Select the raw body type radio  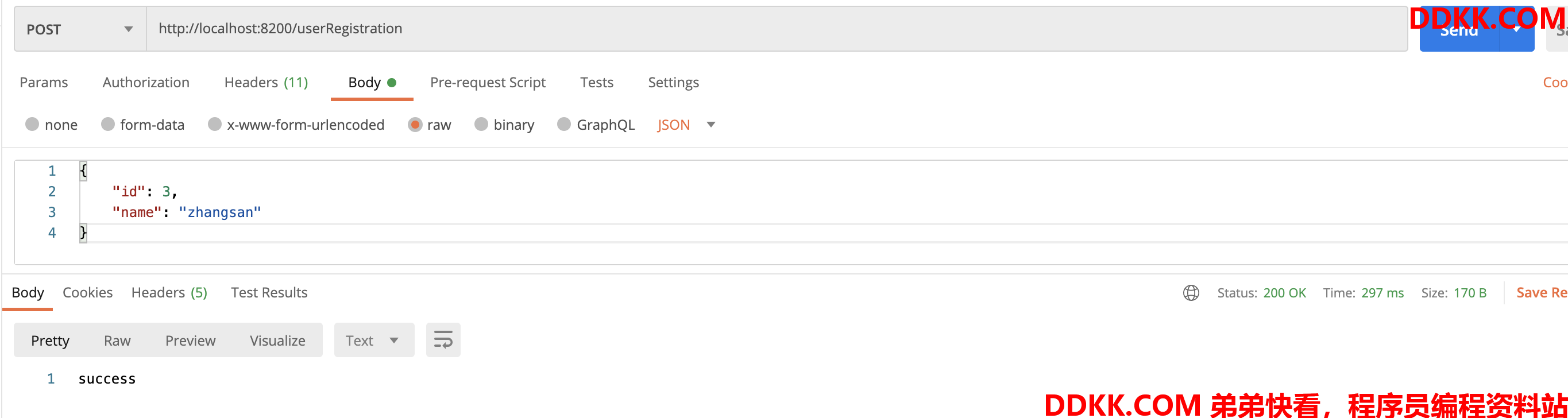coord(415,125)
